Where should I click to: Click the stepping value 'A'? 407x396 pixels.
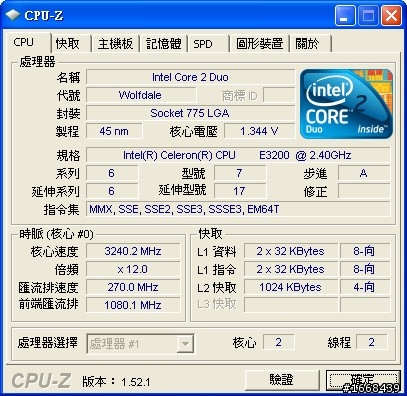(x=364, y=173)
